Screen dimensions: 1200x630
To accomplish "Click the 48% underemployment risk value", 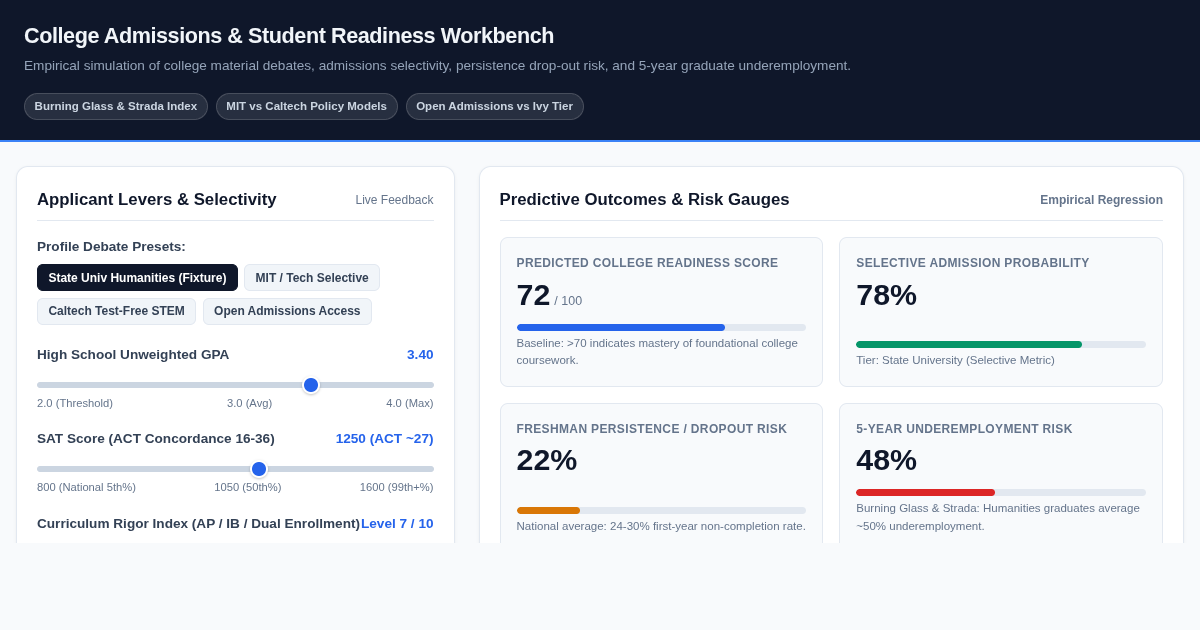I will (x=886, y=460).
